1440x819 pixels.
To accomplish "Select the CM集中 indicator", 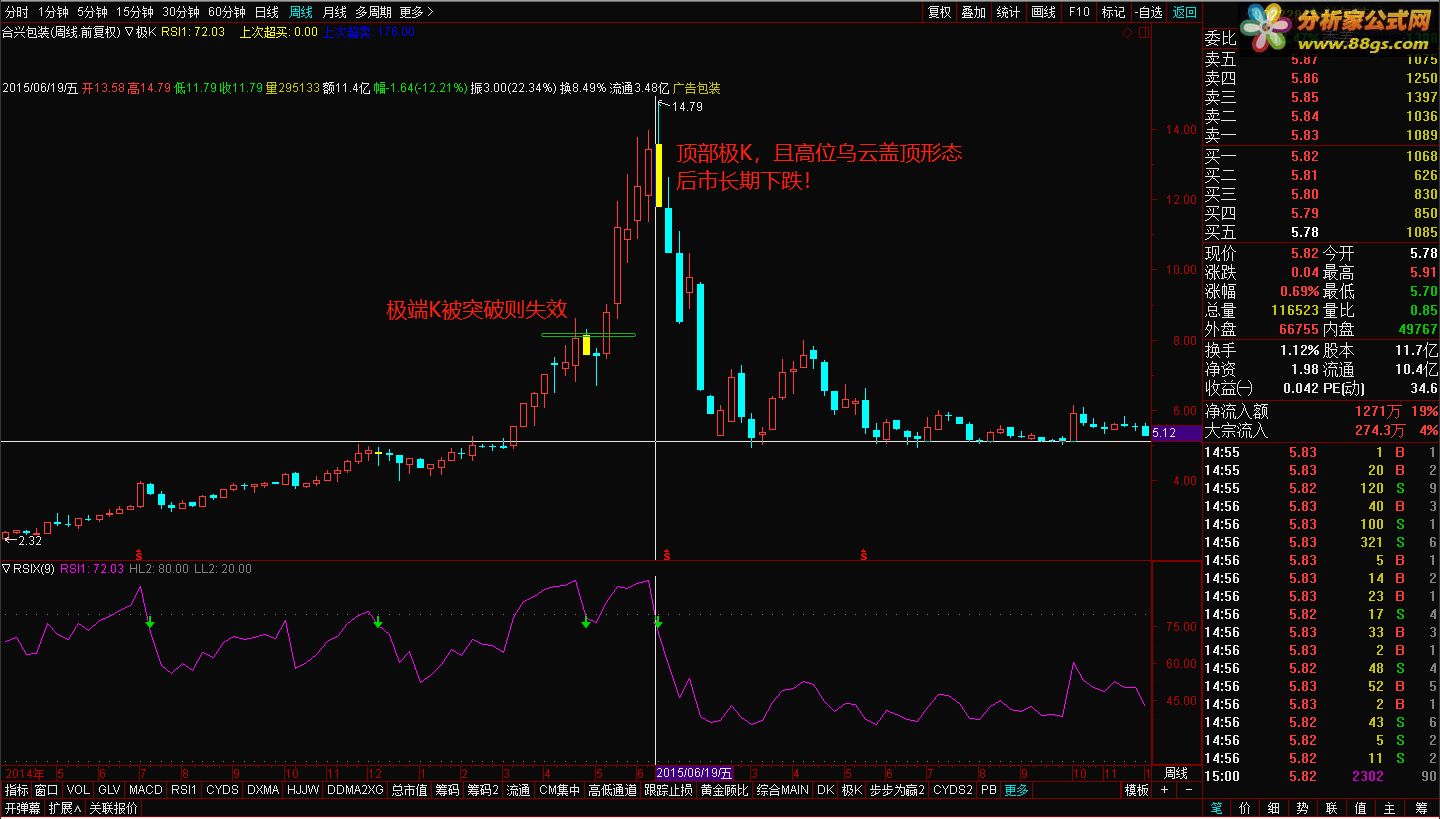I will (x=559, y=790).
